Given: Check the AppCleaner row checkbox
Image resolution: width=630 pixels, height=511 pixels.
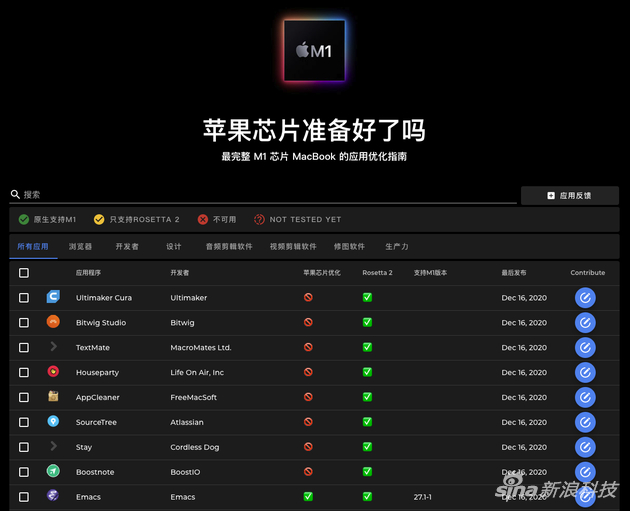Looking at the screenshot, I should coord(24,397).
